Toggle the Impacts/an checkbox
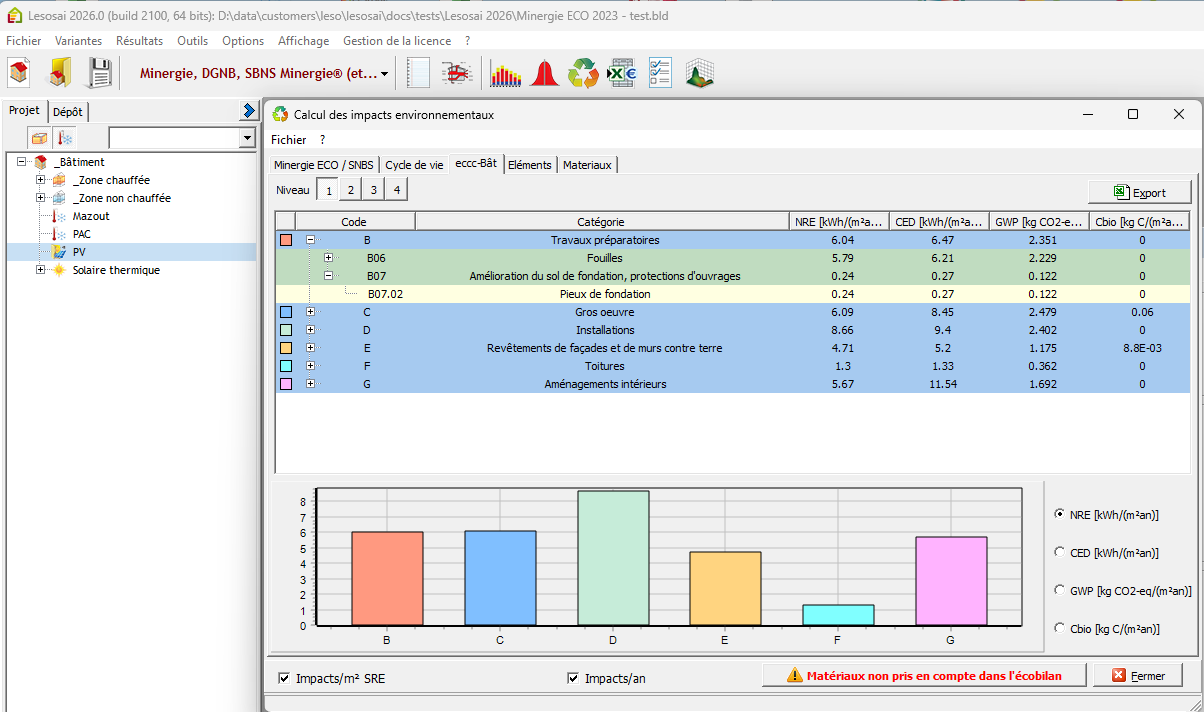Viewport: 1204px width, 712px height. click(x=573, y=678)
